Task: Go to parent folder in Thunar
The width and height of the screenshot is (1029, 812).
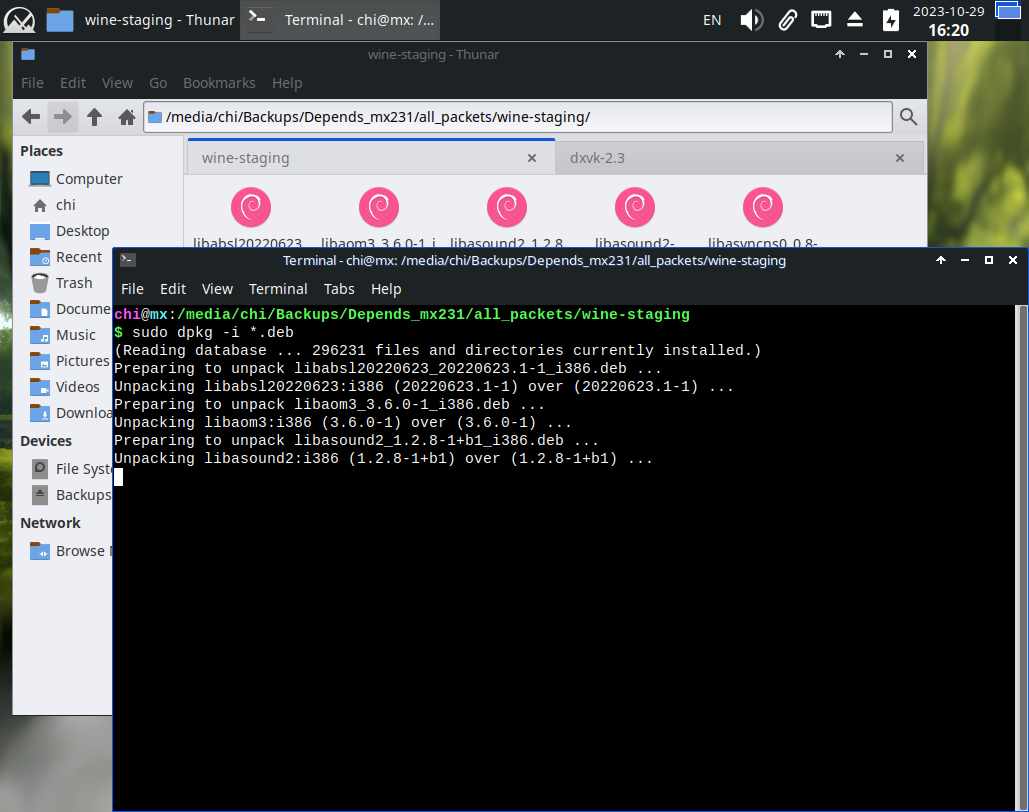Action: point(94,117)
